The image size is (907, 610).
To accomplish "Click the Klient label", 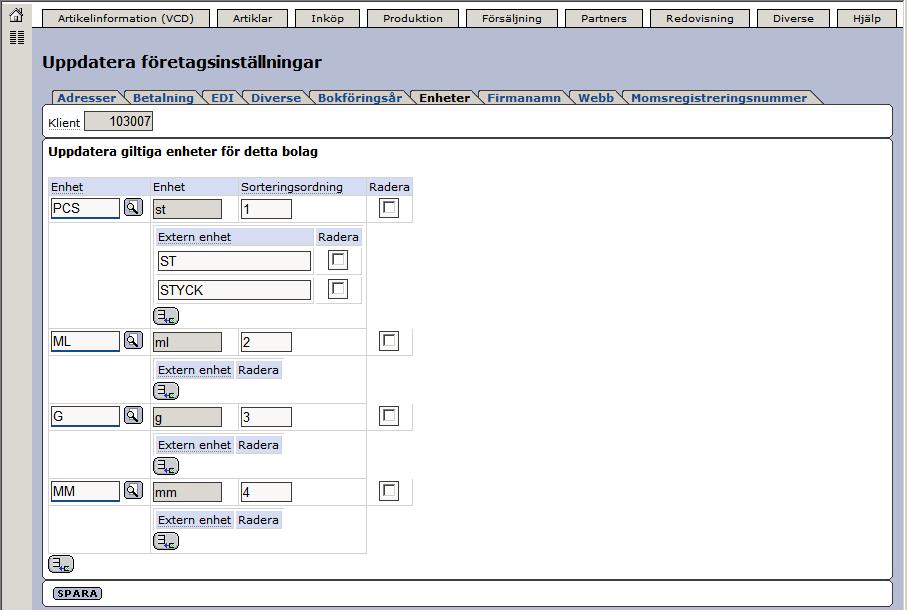I will point(64,123).
